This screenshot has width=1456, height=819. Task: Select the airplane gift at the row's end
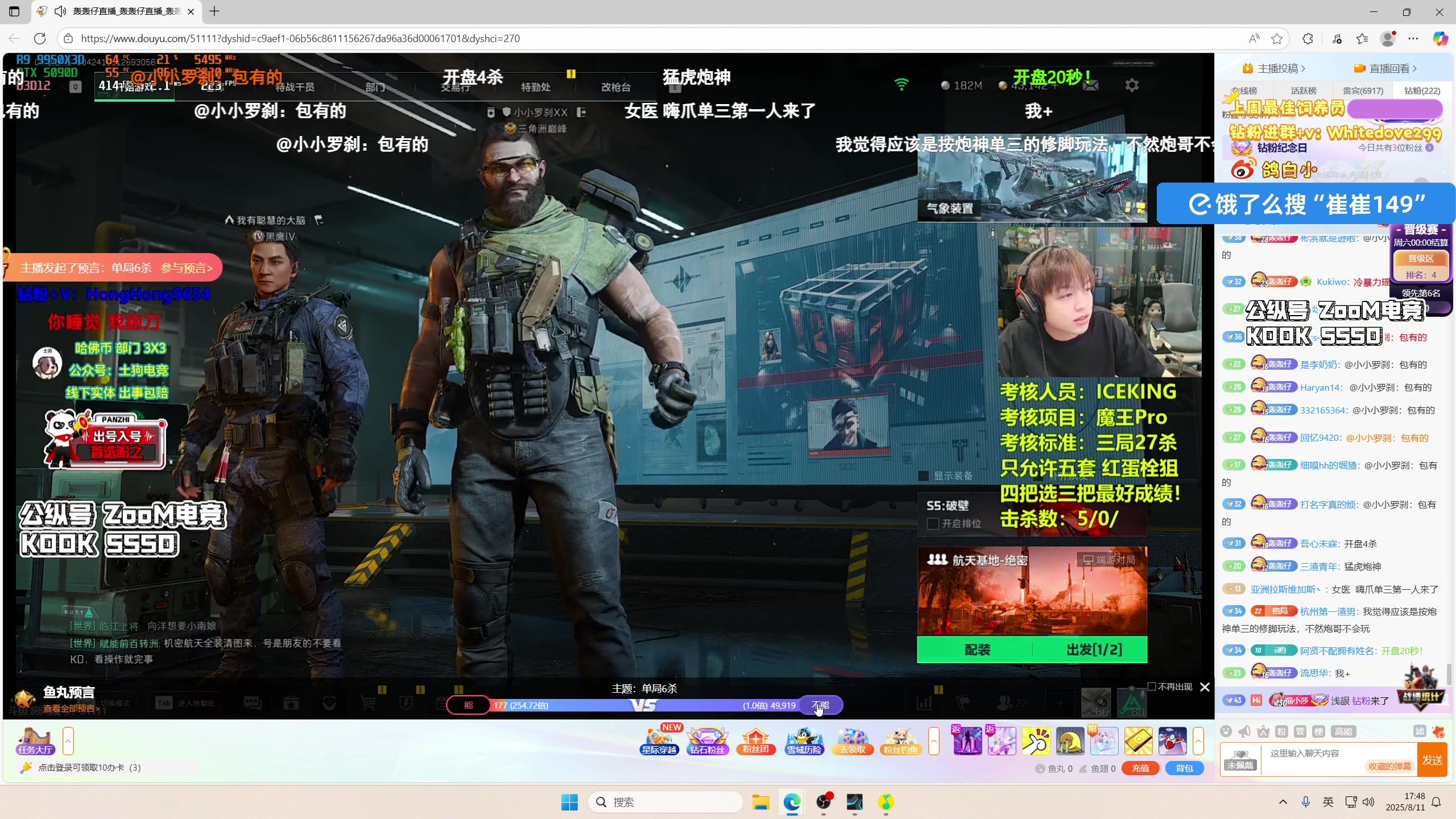click(x=1172, y=741)
